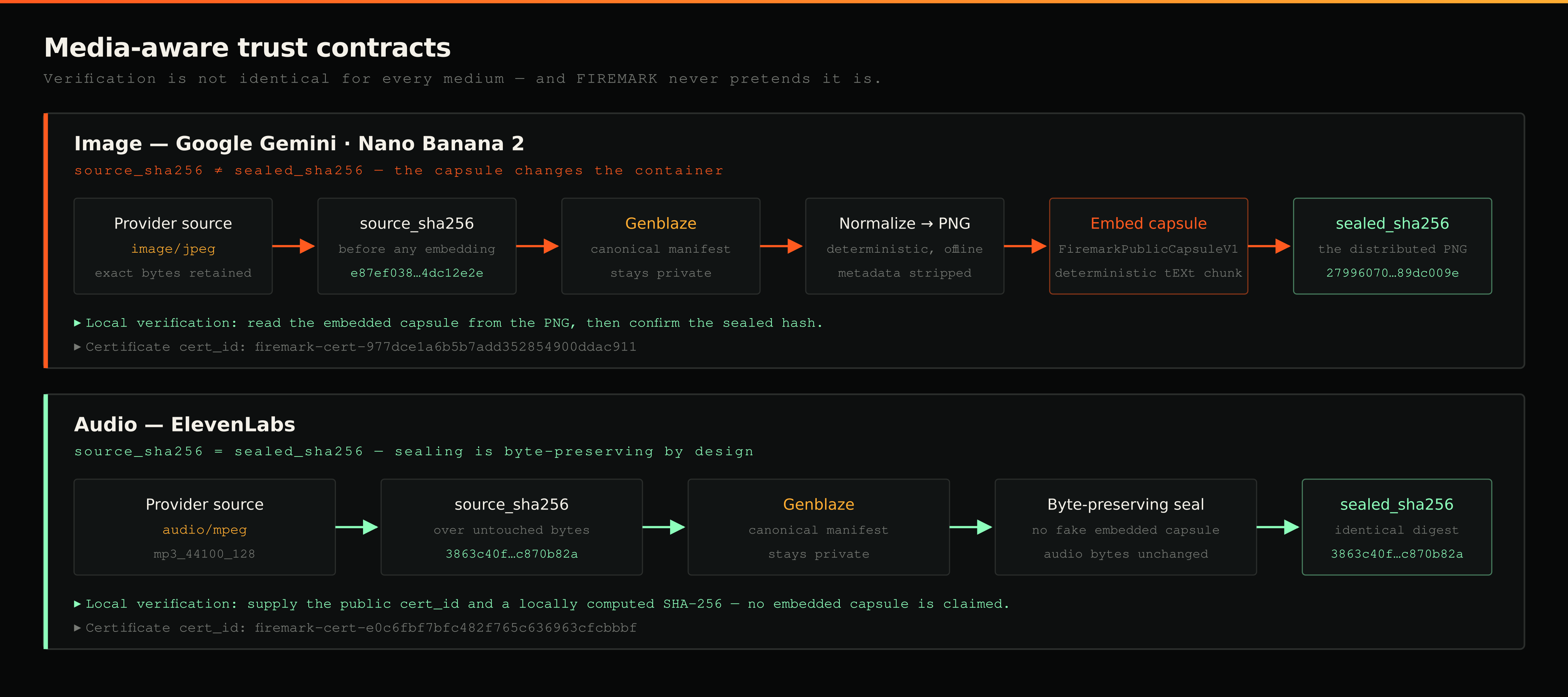Screen dimensions: 1568x697
Task: Click cert_id 'firemark-cert-977dce1a6b5b7add352854900ddac911'
Action: click(446, 347)
